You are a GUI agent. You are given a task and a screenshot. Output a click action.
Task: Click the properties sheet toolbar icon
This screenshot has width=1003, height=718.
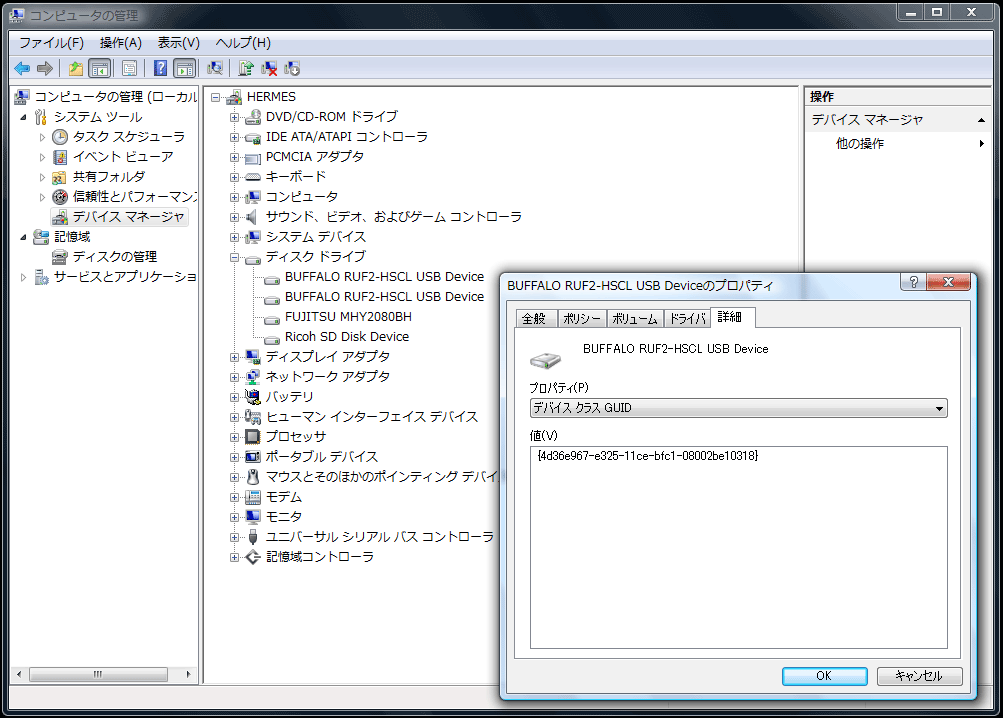(129, 68)
